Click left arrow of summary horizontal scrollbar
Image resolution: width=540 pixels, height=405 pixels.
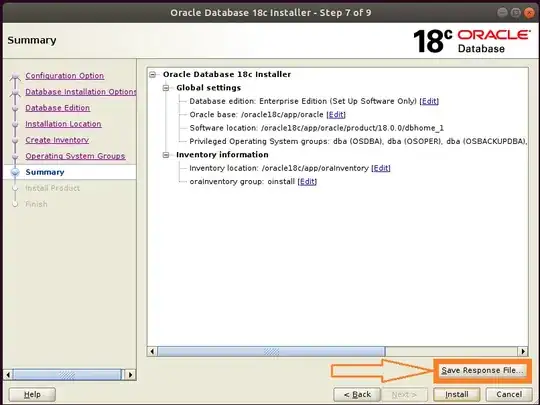(x=152, y=352)
